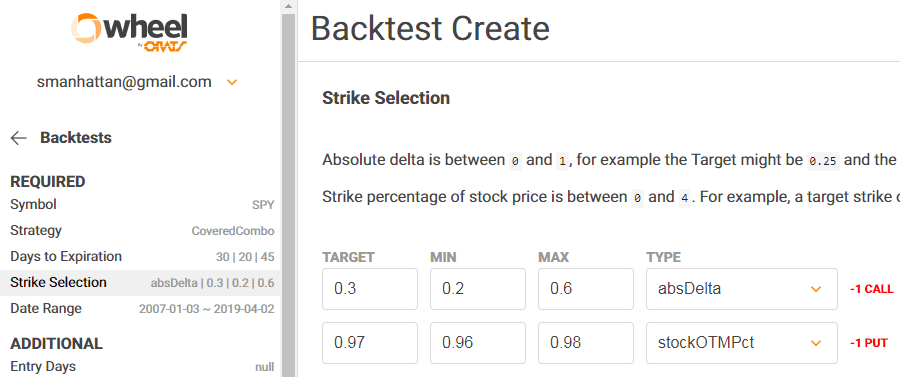The width and height of the screenshot is (900, 377).
Task: Click the Max field containing 0.6
Action: pyautogui.click(x=585, y=289)
